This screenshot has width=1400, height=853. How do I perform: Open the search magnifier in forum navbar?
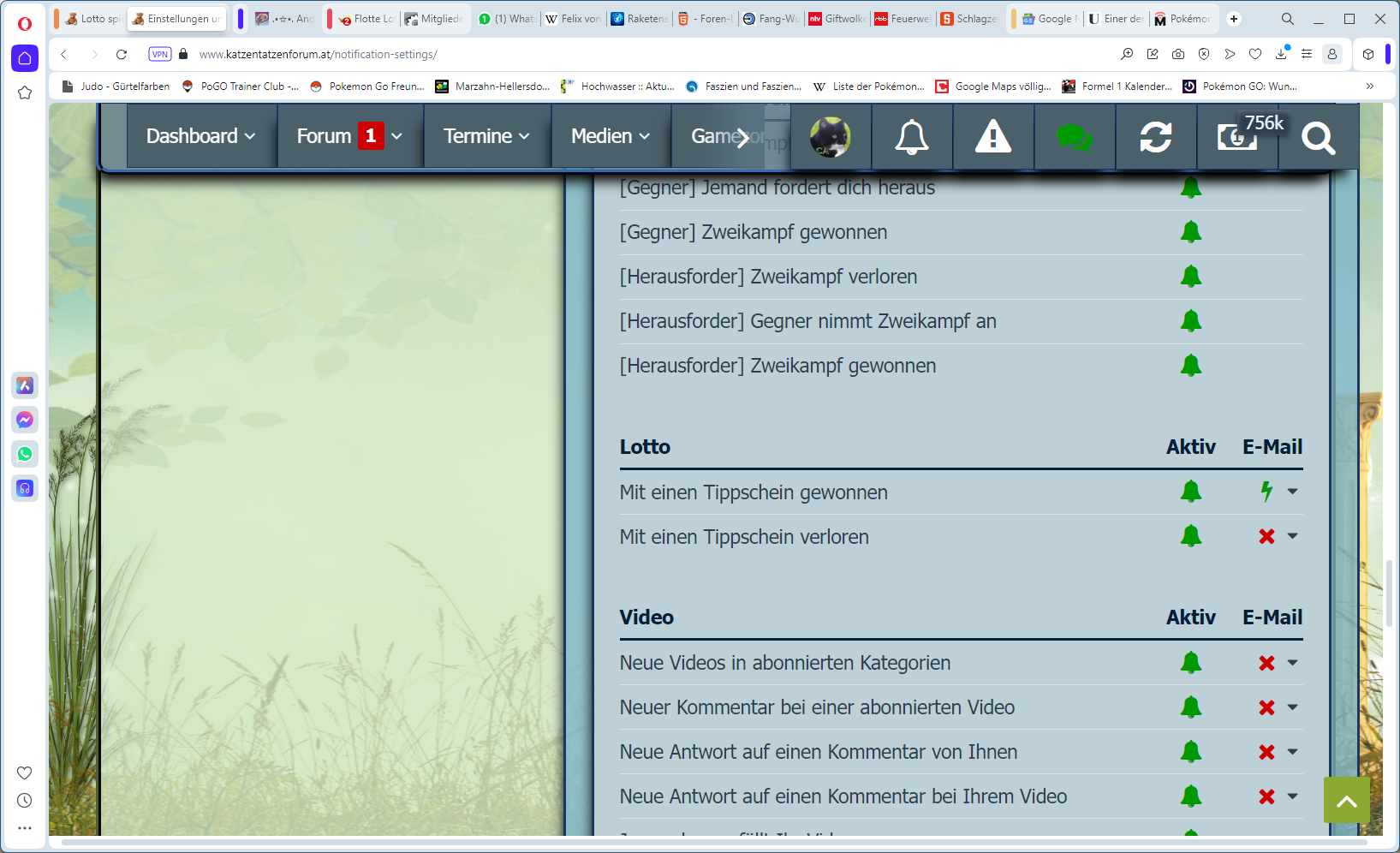(x=1318, y=137)
